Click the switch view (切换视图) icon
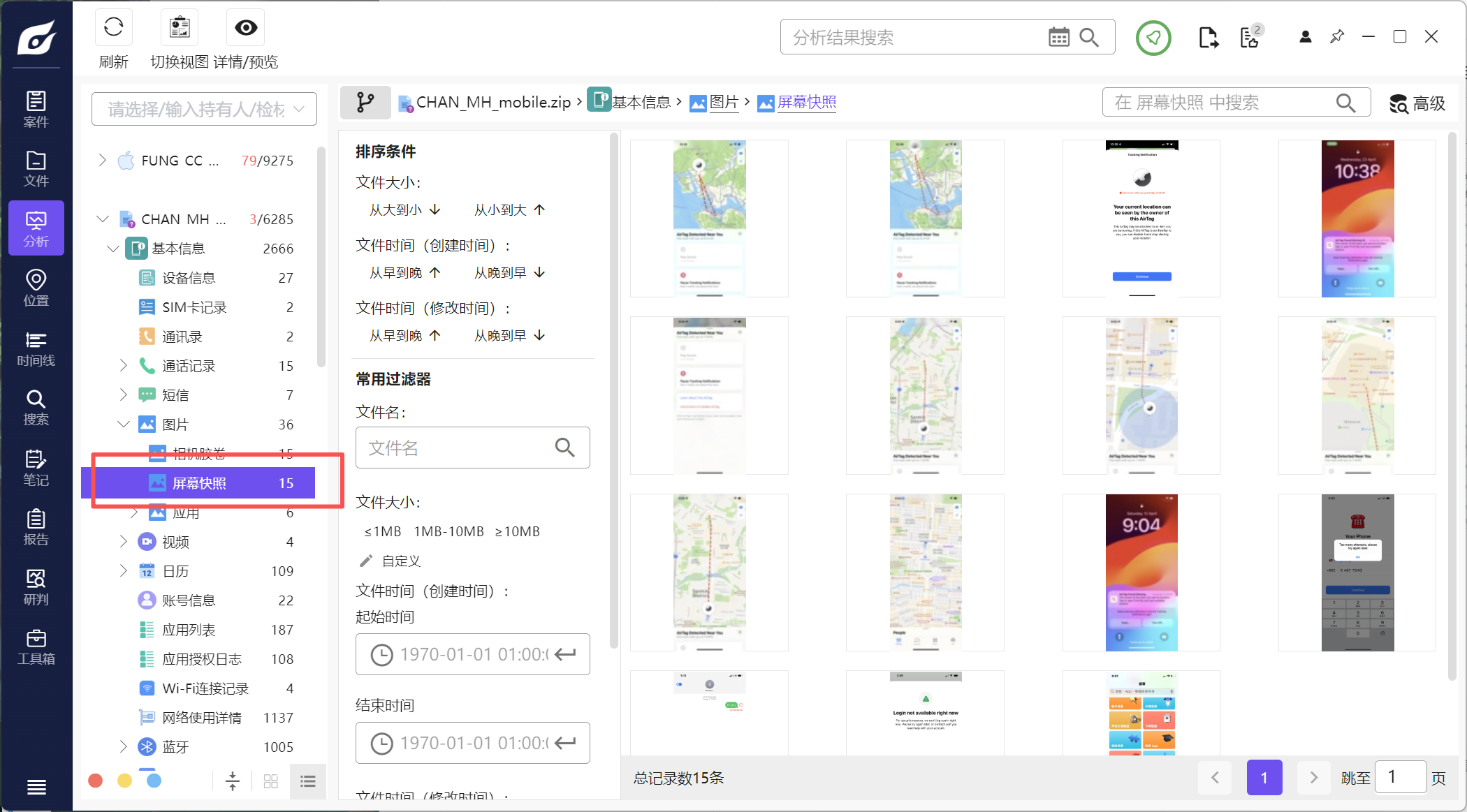The image size is (1467, 812). coord(180,28)
